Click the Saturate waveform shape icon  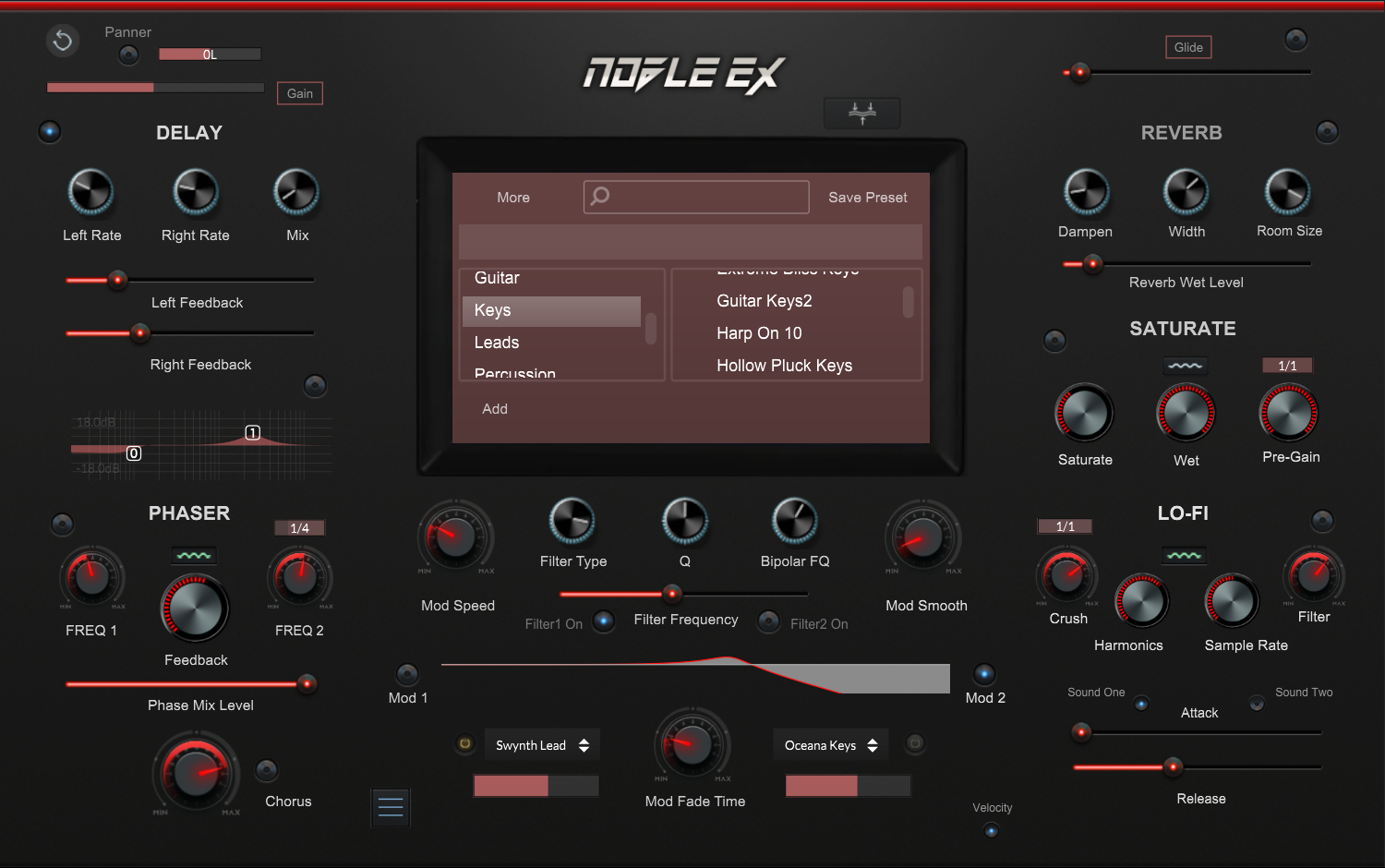coord(1185,366)
